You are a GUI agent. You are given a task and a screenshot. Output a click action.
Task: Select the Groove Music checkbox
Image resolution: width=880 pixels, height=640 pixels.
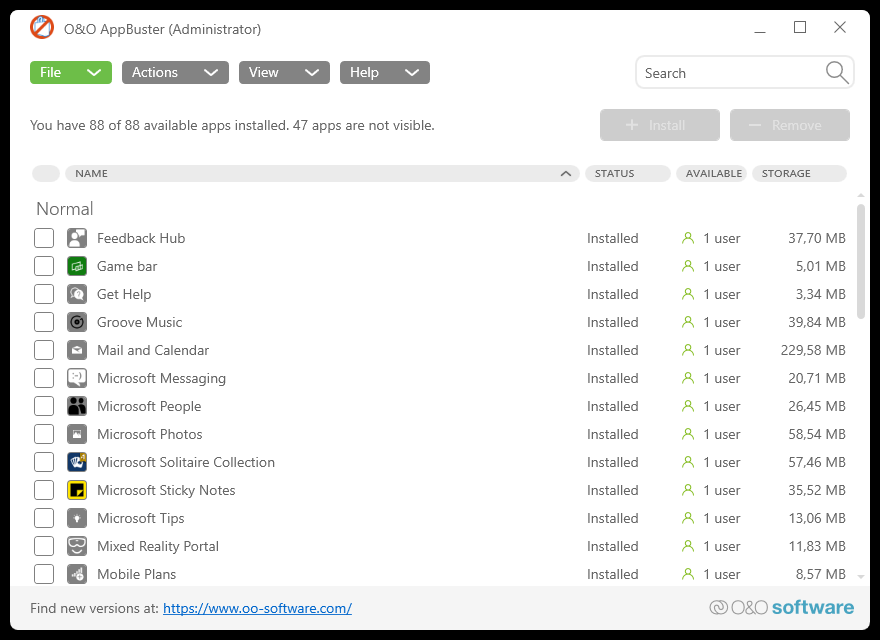[x=44, y=322]
